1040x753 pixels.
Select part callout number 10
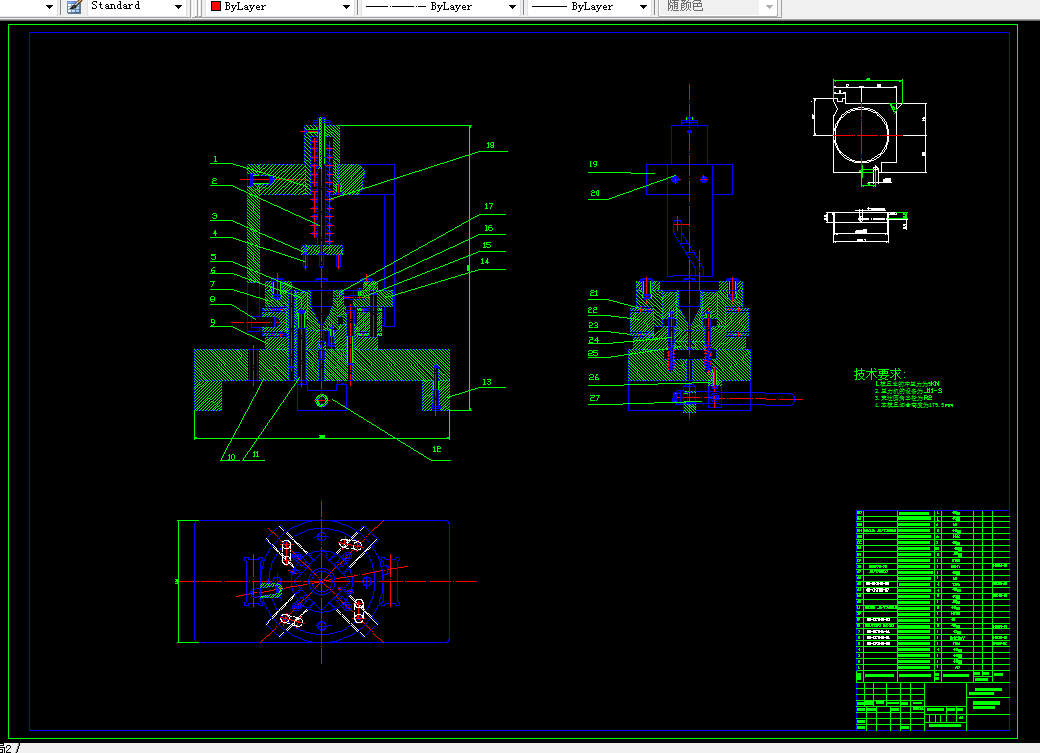[x=230, y=456]
